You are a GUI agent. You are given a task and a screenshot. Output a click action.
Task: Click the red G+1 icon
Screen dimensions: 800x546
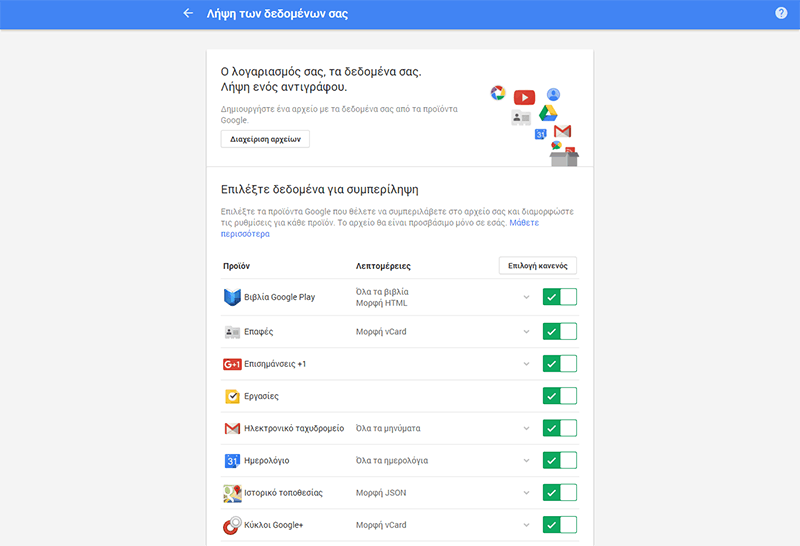[232, 364]
